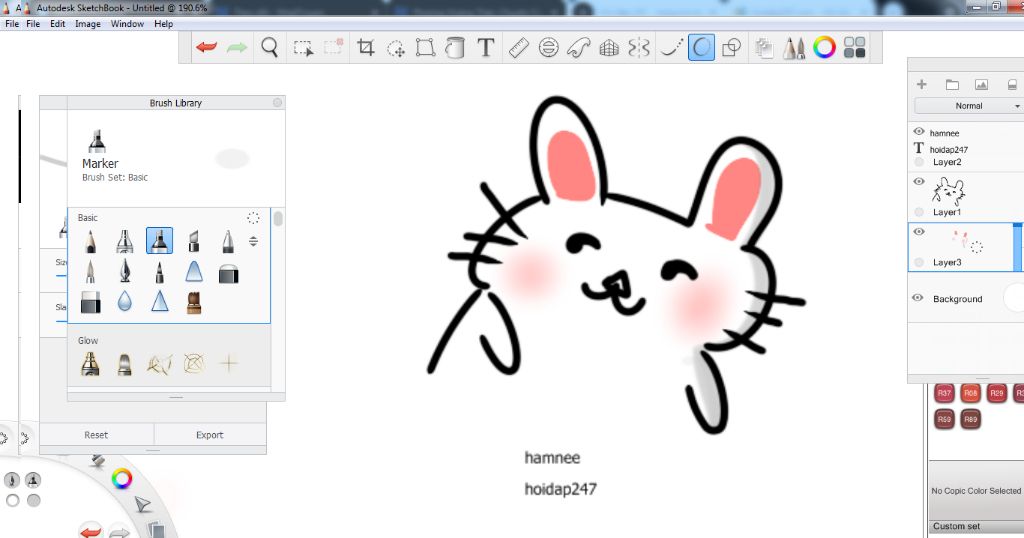Click the red Undo arrow in the toolbar

(x=206, y=47)
